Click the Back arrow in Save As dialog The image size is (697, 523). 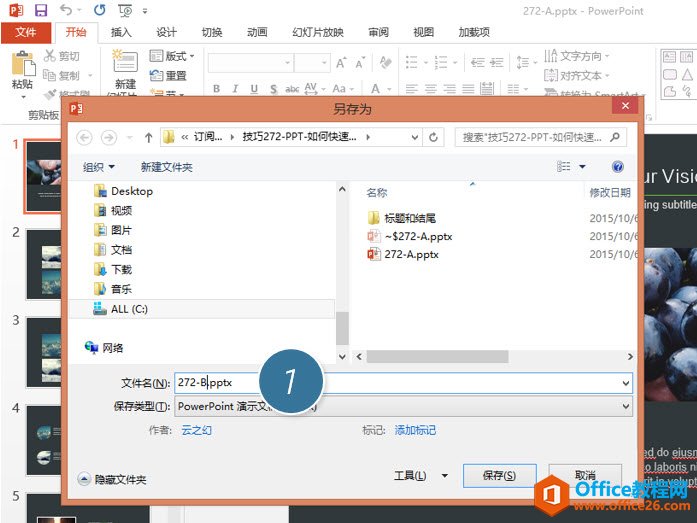(84, 137)
